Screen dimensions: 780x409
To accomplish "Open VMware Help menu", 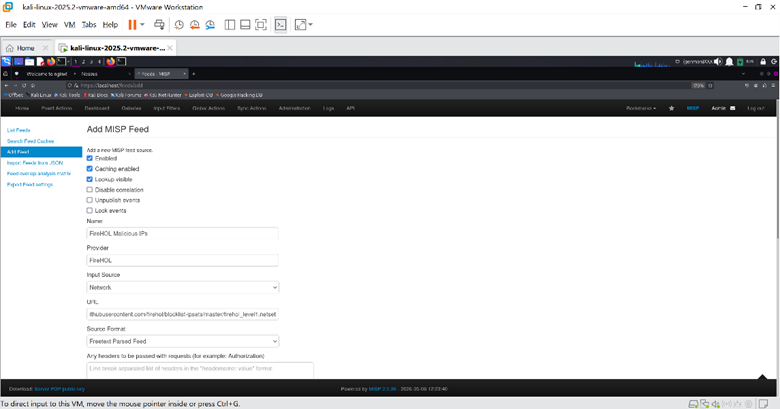I will (110, 25).
